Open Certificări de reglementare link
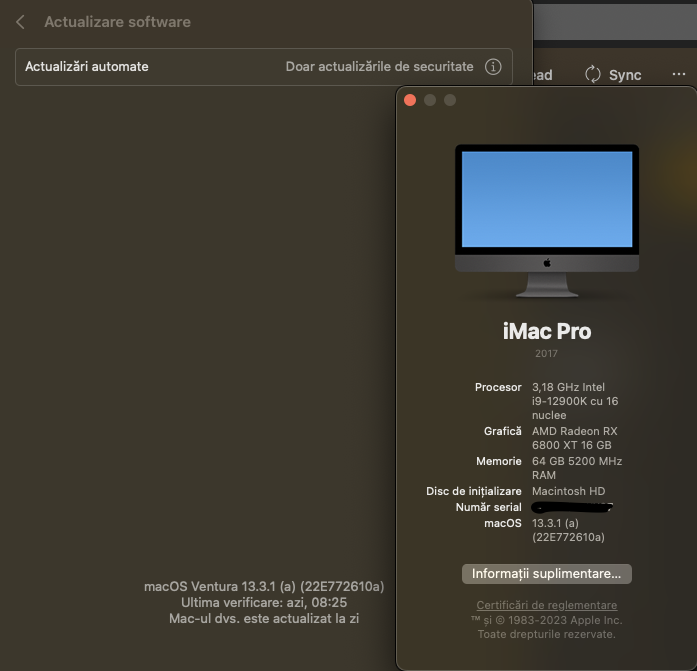Viewport: 697px width, 671px height. 547,605
